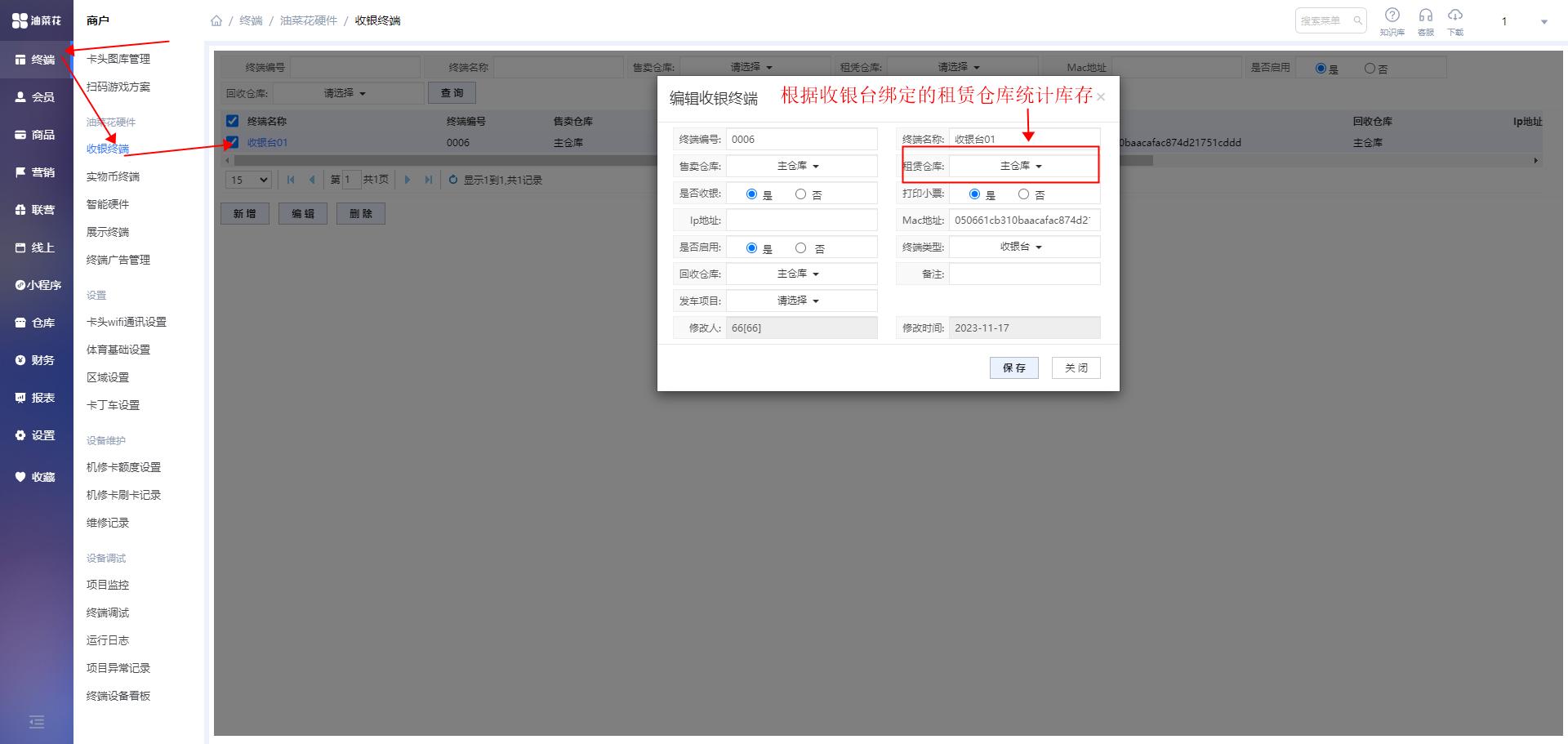Open the 财务 sidebar section
Image resolution: width=1568 pixels, height=744 pixels.
[36, 360]
